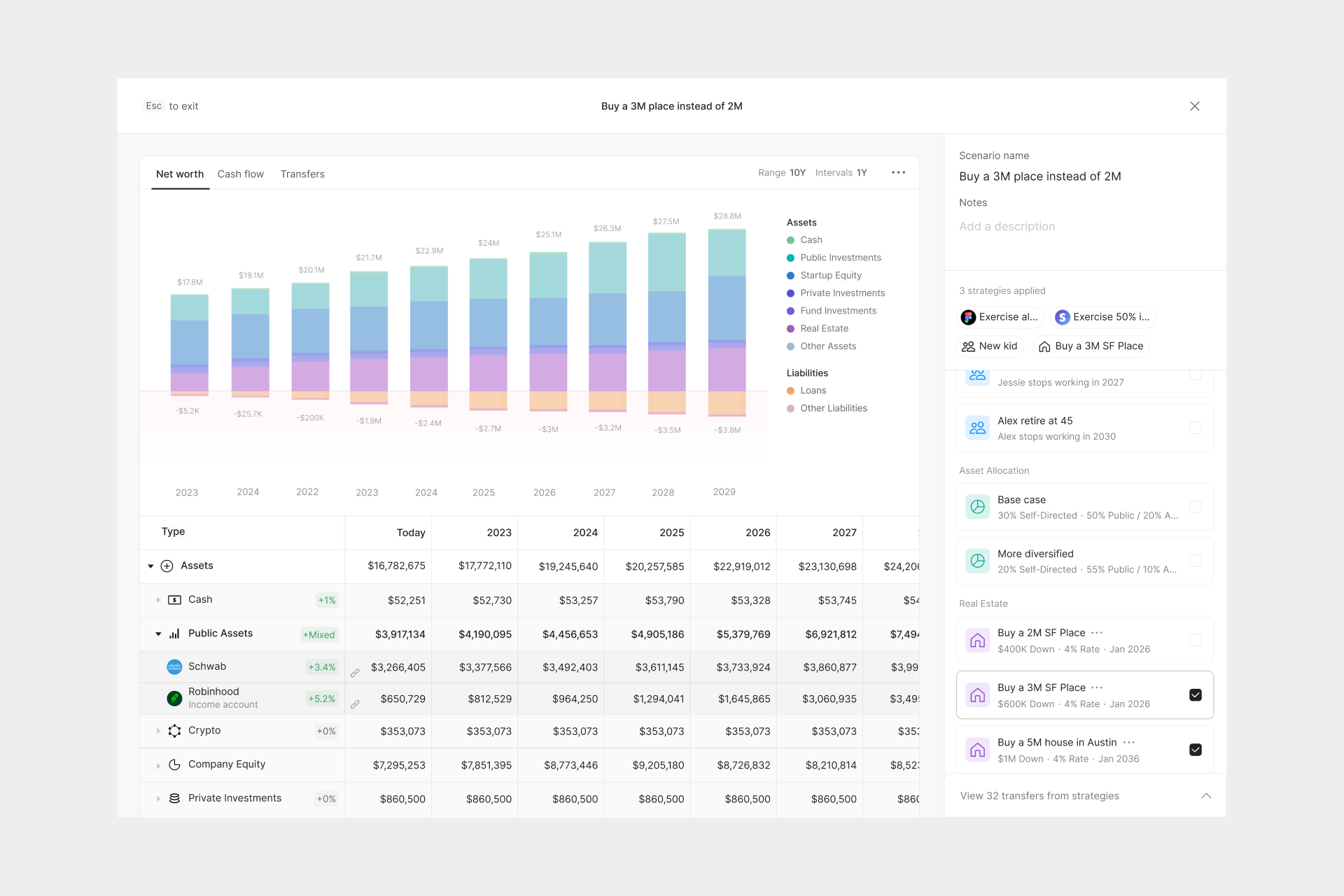Check the Alex retire at 45 checkbox
This screenshot has width=1344, height=896.
click(x=1196, y=428)
